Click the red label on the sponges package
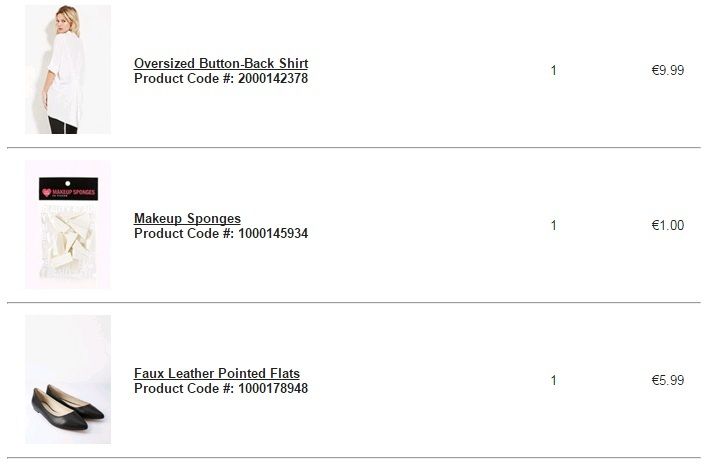721x464 pixels. coord(72,189)
